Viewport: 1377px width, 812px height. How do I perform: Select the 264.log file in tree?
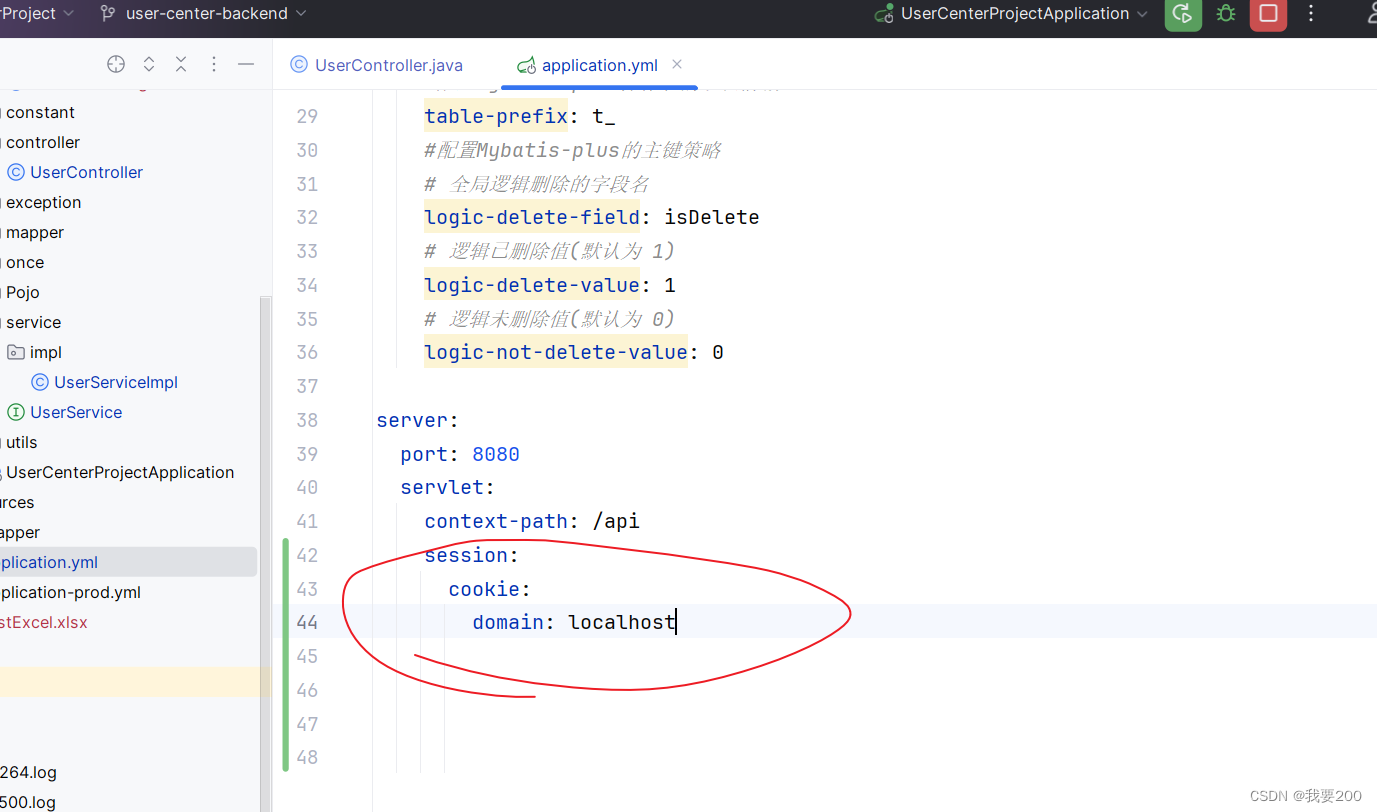click(x=28, y=772)
